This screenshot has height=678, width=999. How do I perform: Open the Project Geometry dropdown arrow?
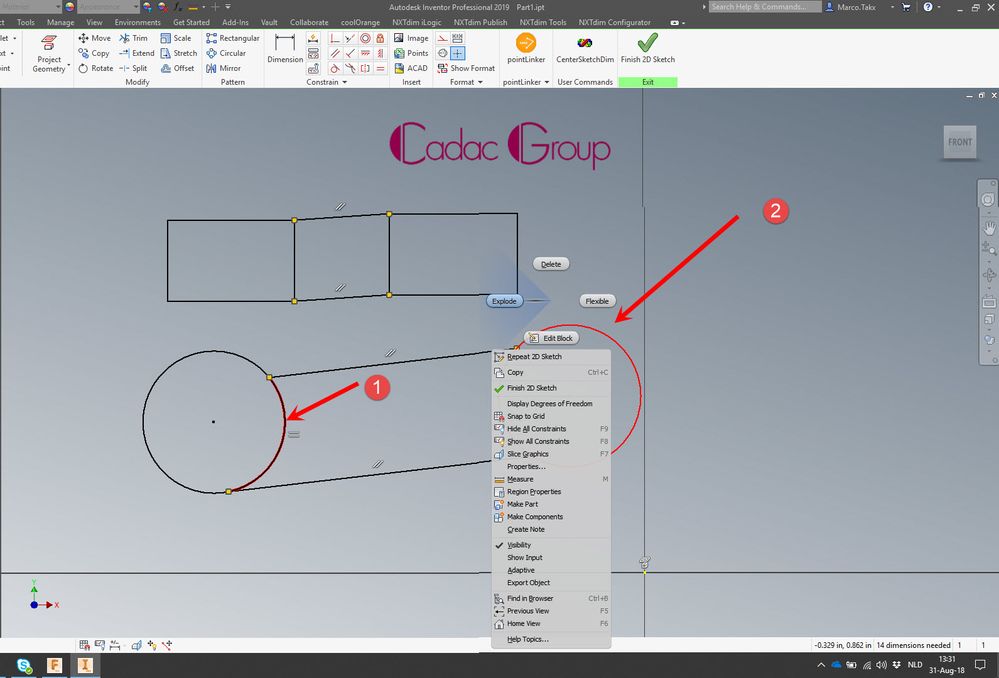point(69,65)
